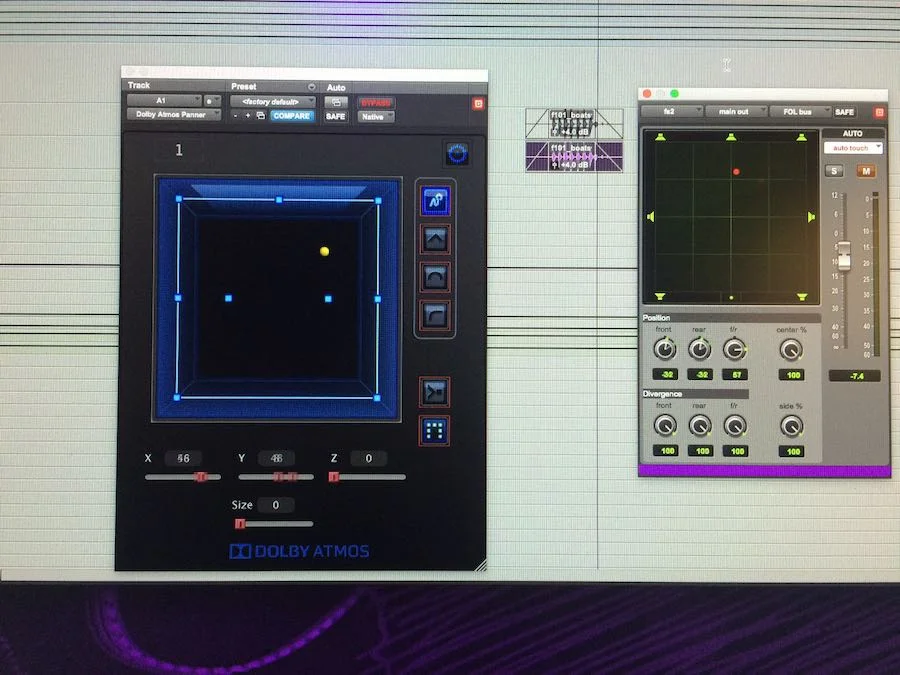The height and width of the screenshot is (675, 900).
Task: Click the minus previous preset button
Action: pos(235,116)
